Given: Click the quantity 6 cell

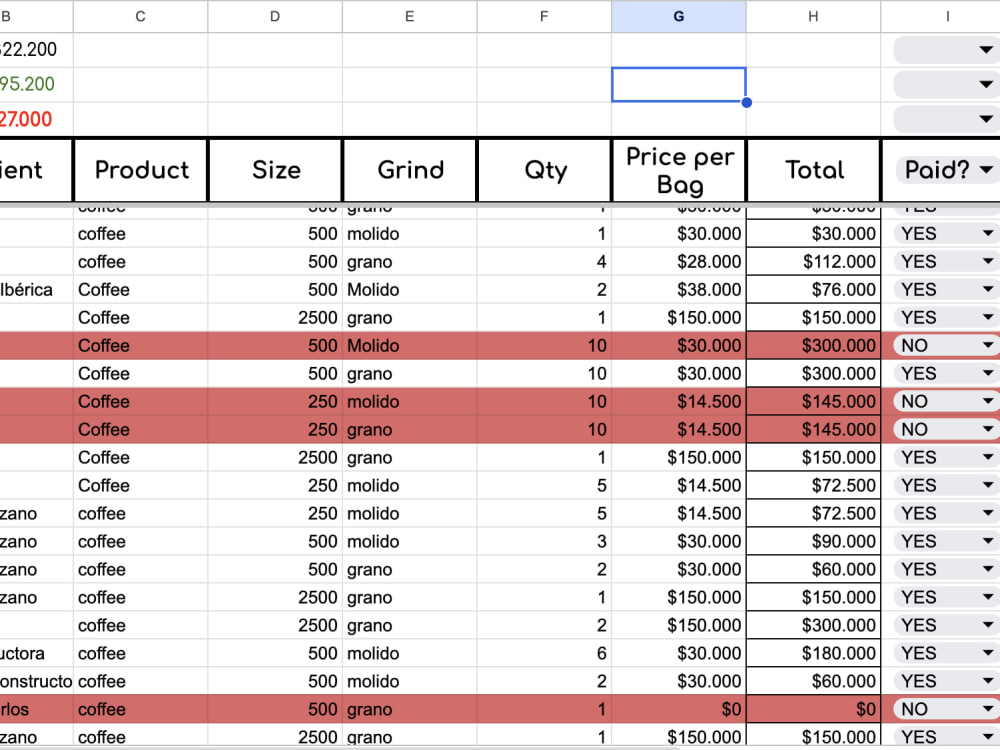Looking at the screenshot, I should [544, 653].
